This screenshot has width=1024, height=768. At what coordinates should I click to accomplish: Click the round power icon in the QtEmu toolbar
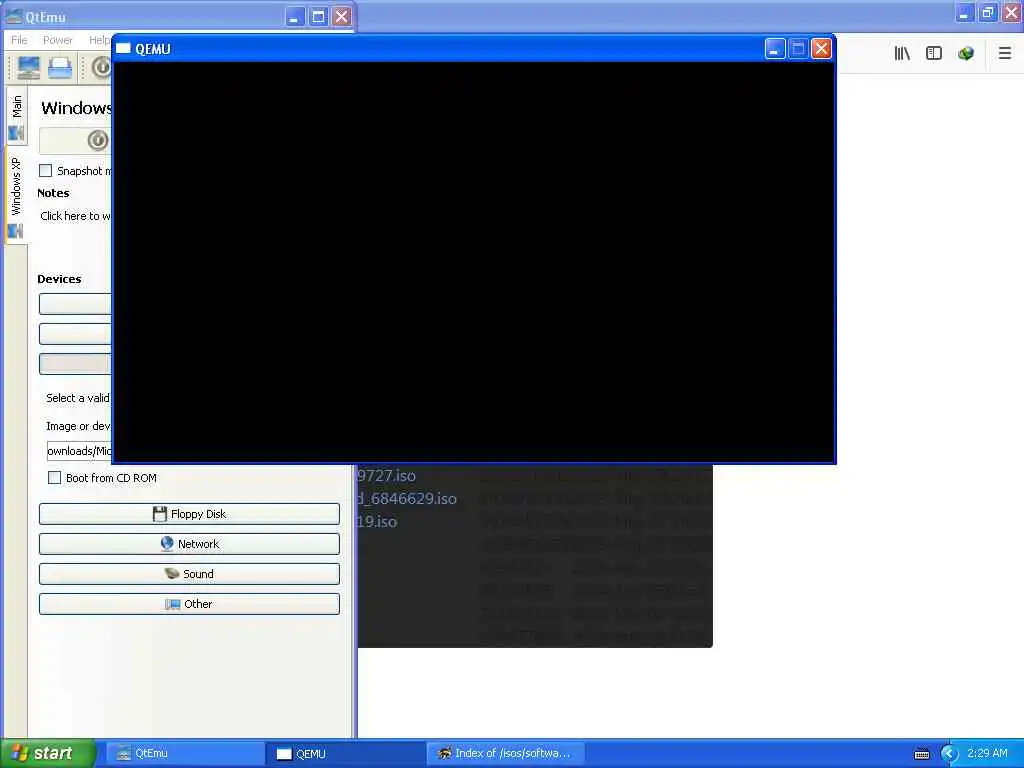coord(101,67)
